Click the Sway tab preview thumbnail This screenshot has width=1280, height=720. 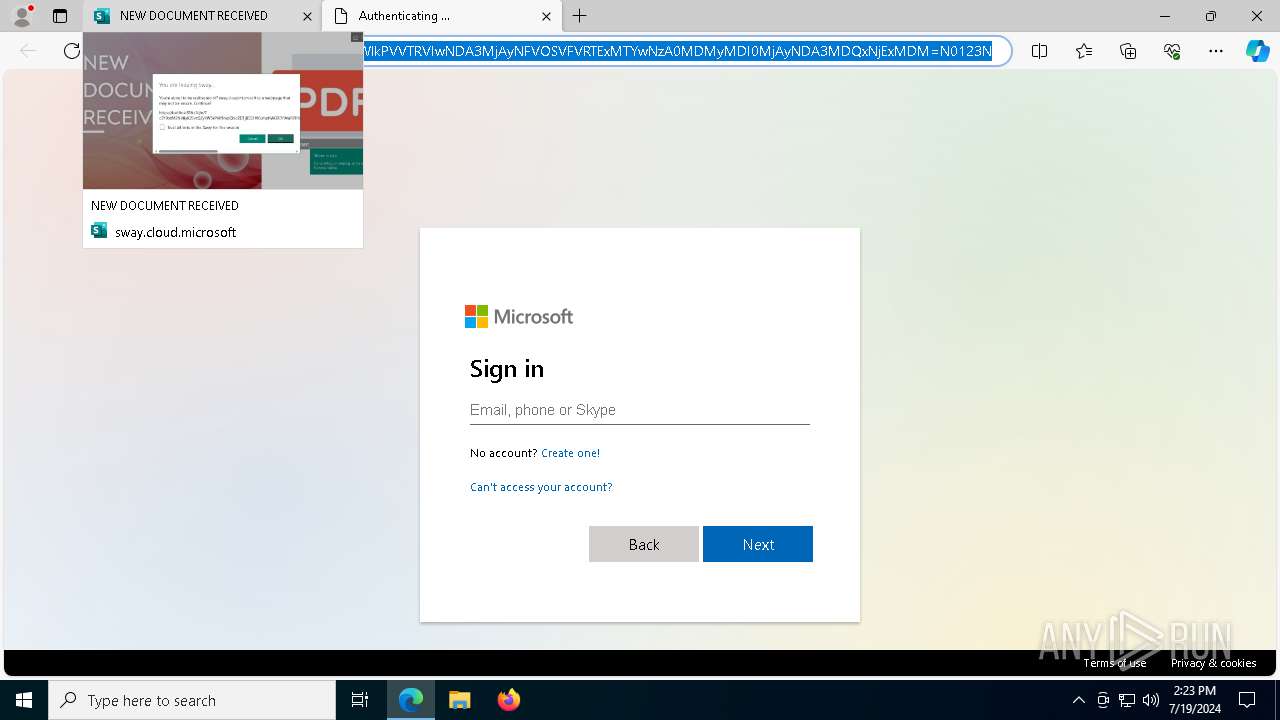[223, 110]
